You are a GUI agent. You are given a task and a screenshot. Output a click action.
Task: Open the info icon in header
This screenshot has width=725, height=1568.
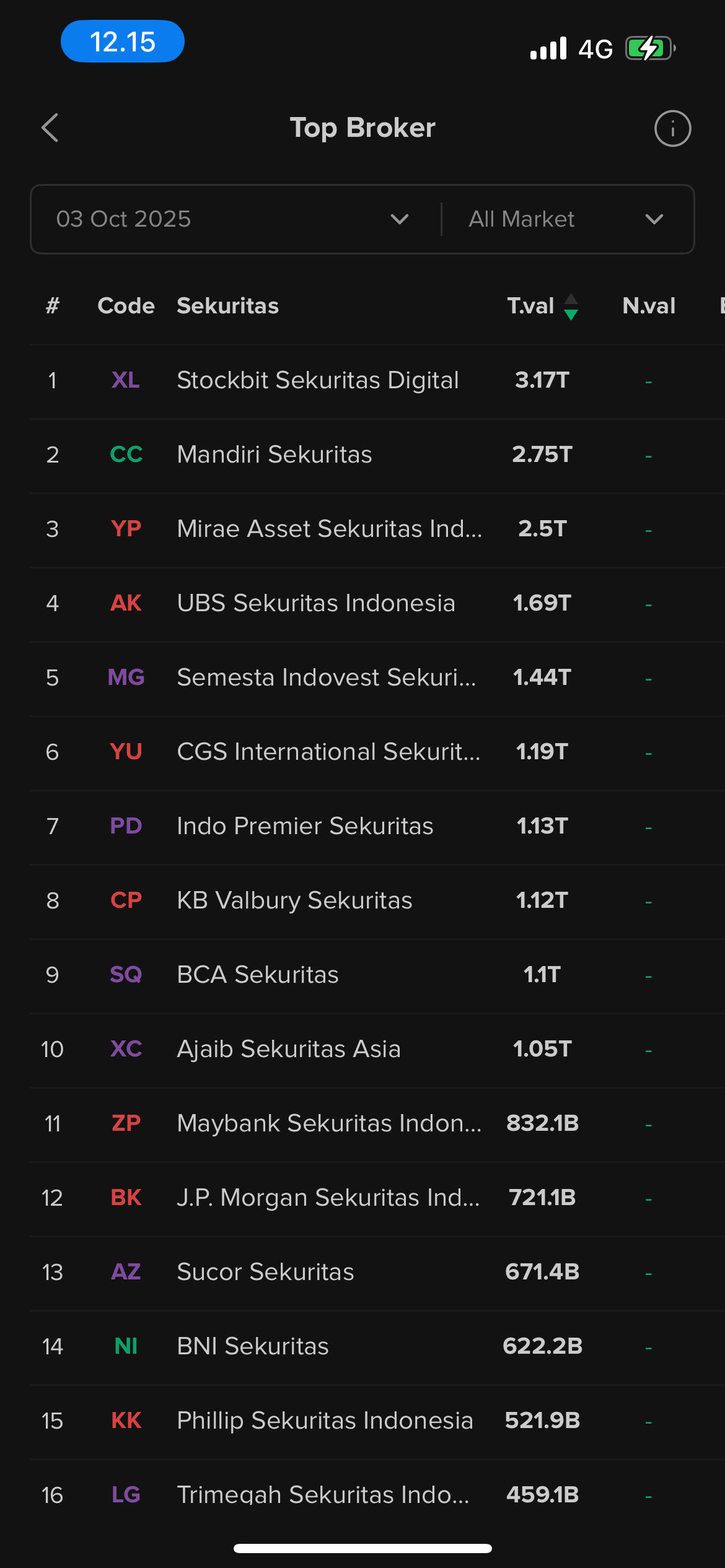672,129
